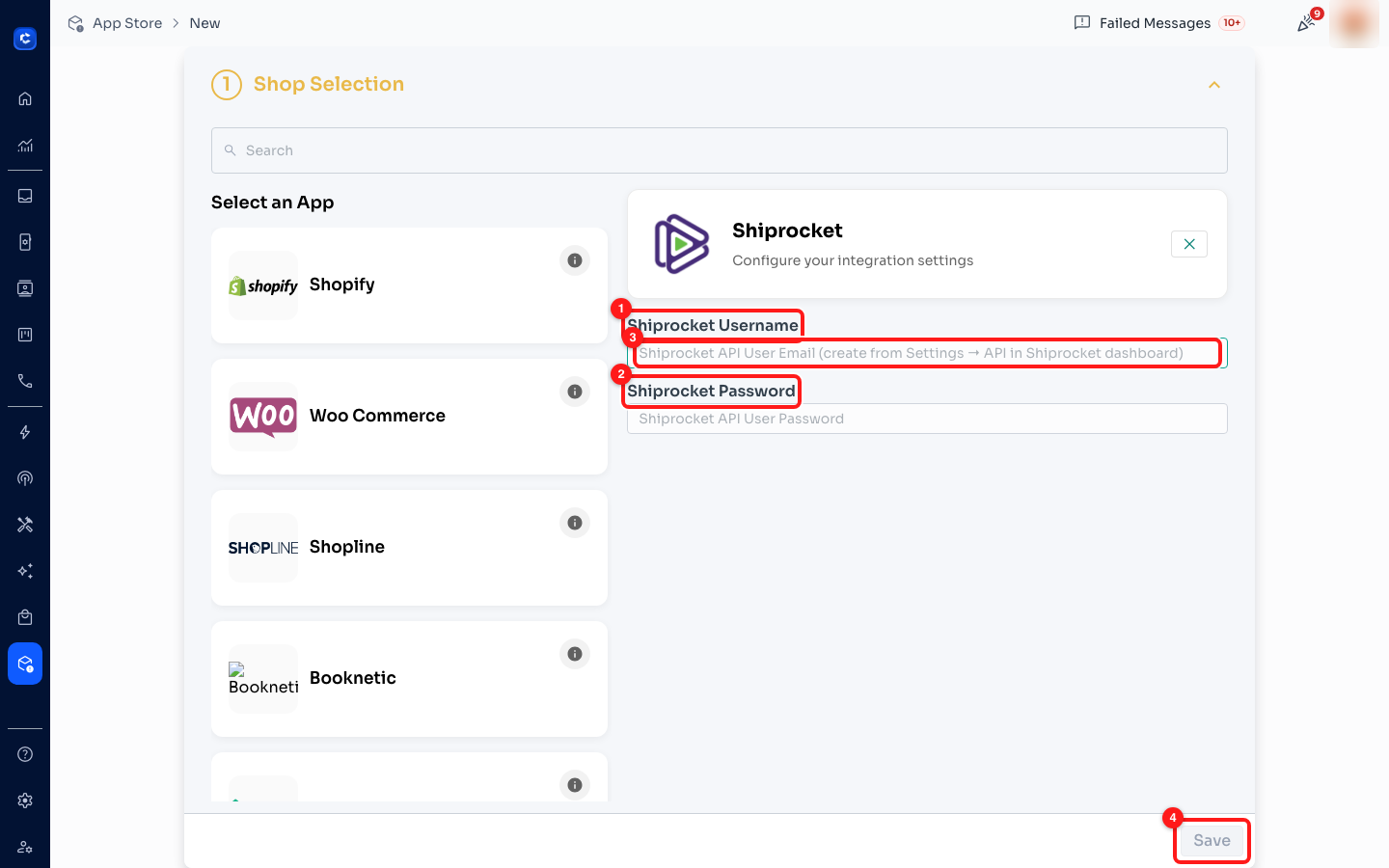Screen dimensions: 1389x868
Task: Click the Shiprocket logo icon
Action: 682,244
